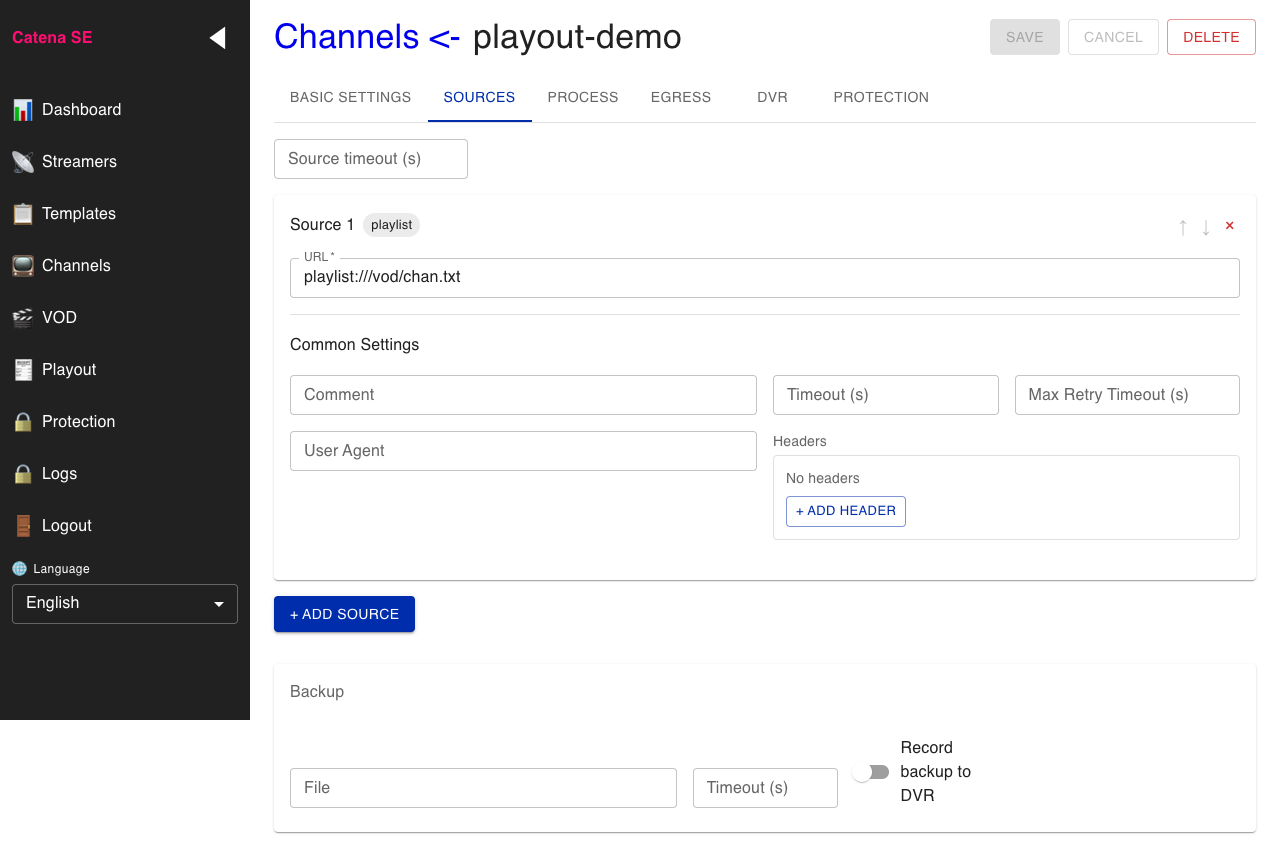This screenshot has width=1280, height=848.
Task: Move Source 1 up with arrow
Action: [1183, 227]
